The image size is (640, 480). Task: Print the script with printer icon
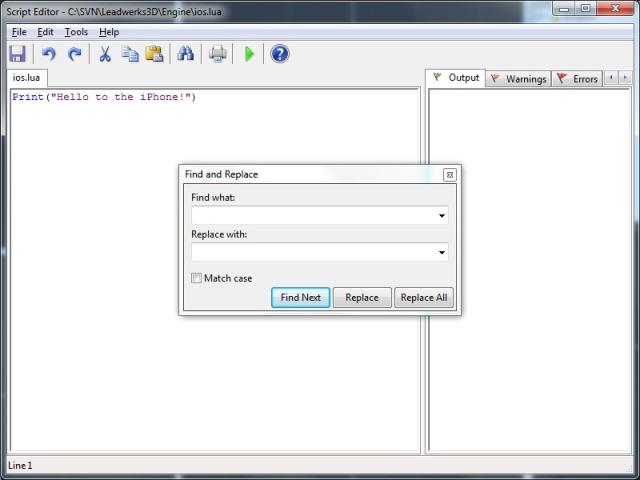pos(217,54)
